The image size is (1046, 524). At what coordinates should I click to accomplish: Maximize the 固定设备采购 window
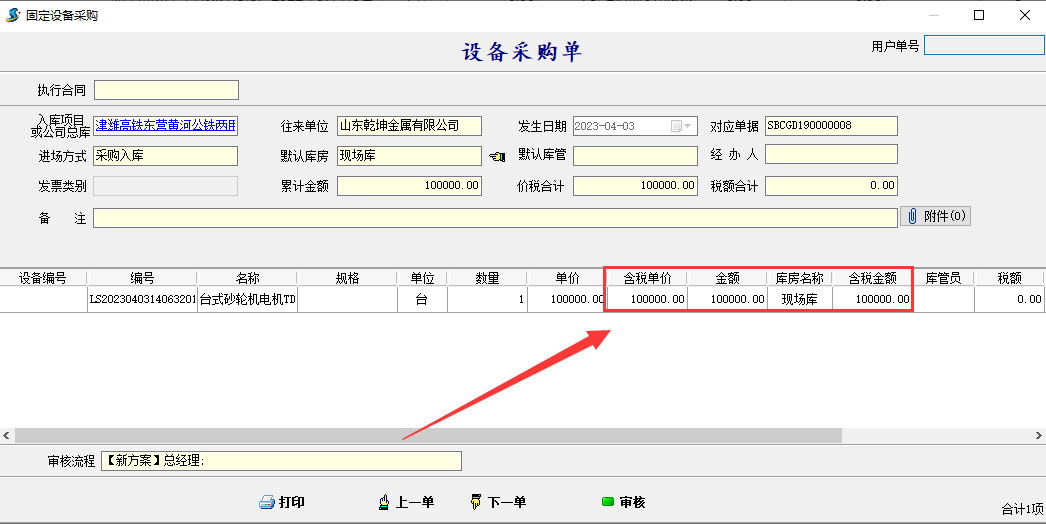tap(979, 15)
